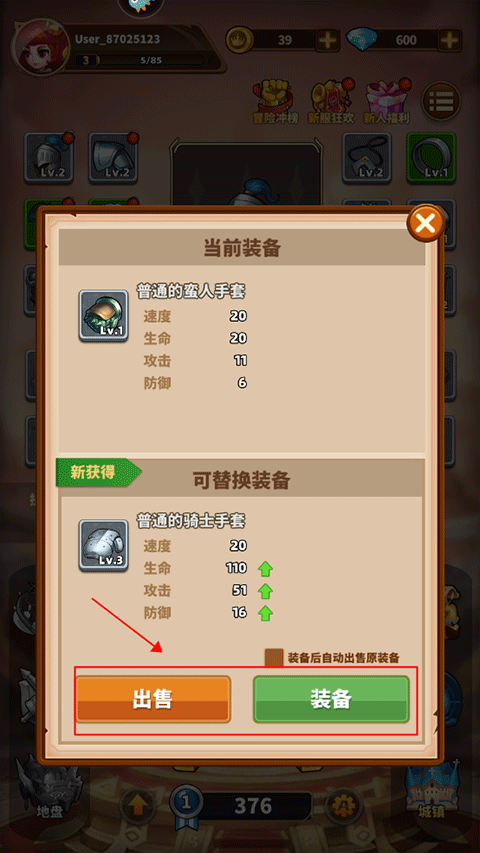Tap the player avatar portrait

pos(40,46)
